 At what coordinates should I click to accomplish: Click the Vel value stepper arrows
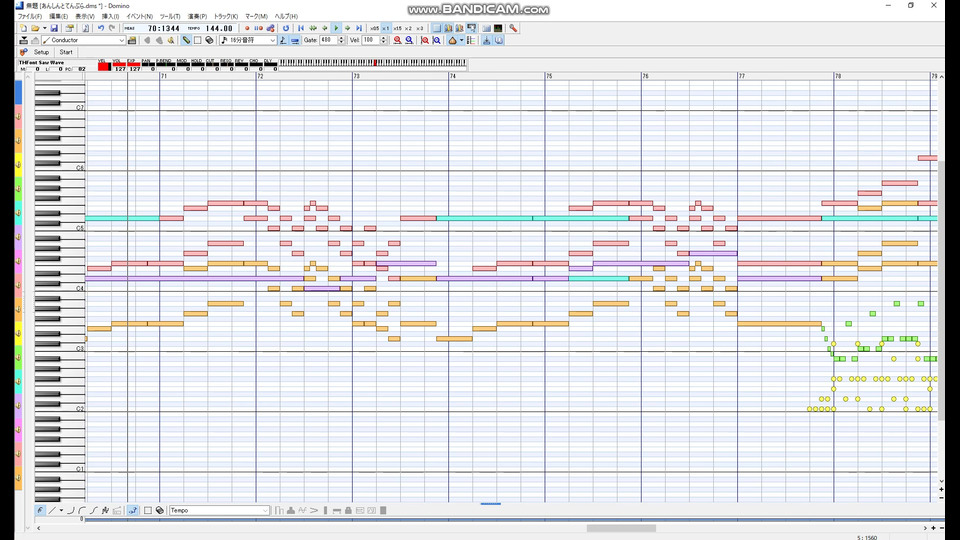(383, 40)
